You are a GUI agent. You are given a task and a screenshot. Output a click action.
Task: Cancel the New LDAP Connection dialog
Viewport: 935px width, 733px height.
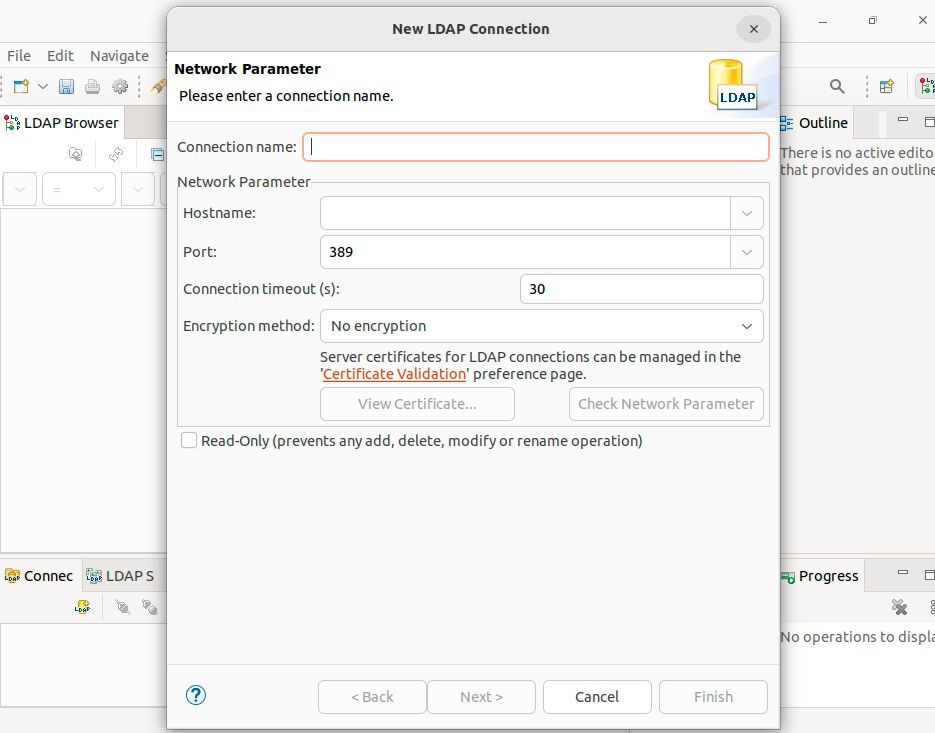point(596,697)
